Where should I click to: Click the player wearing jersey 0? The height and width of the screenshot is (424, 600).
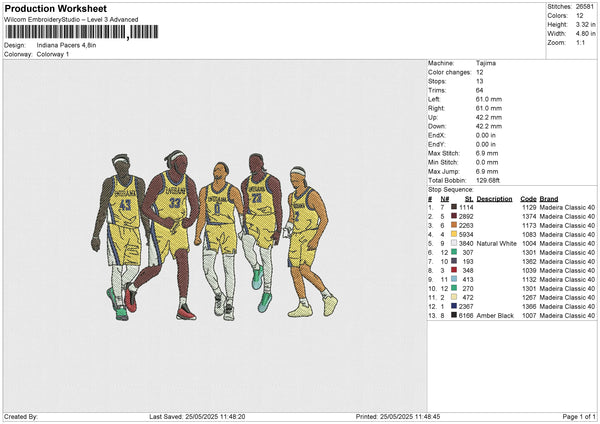click(220, 241)
